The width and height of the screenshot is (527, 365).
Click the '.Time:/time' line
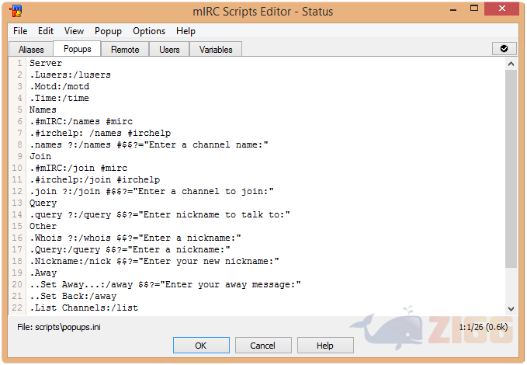tap(59, 98)
